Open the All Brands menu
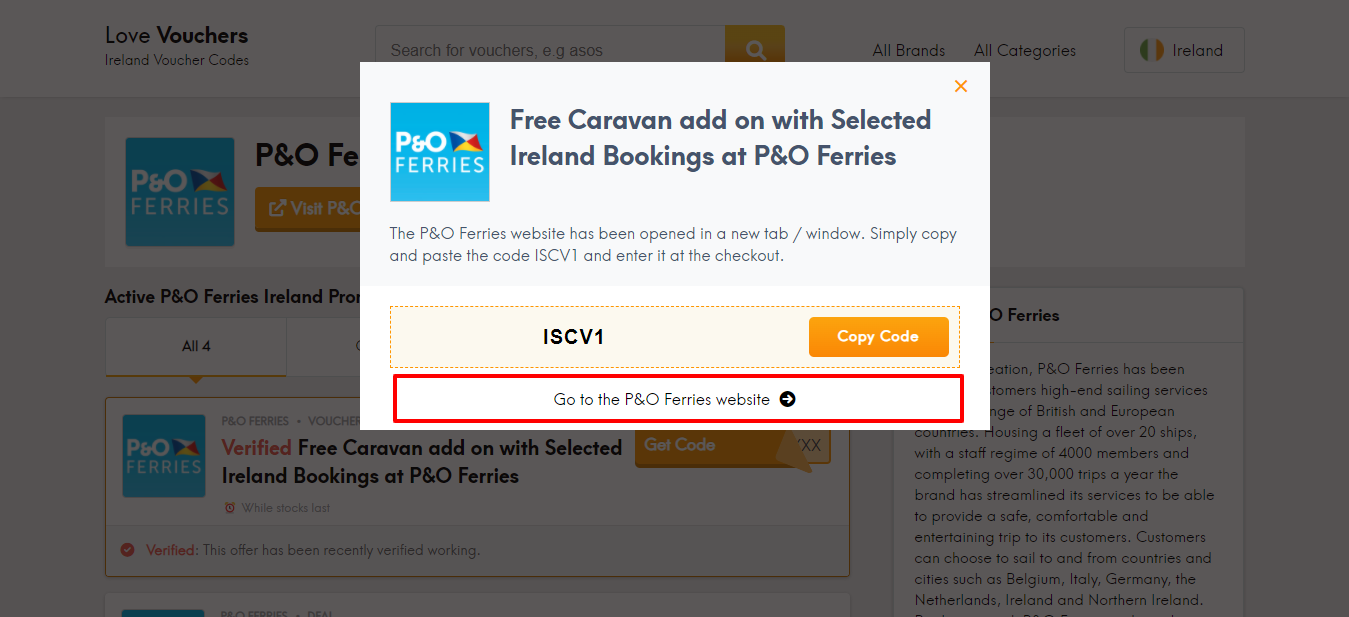The height and width of the screenshot is (617, 1349). tap(908, 50)
